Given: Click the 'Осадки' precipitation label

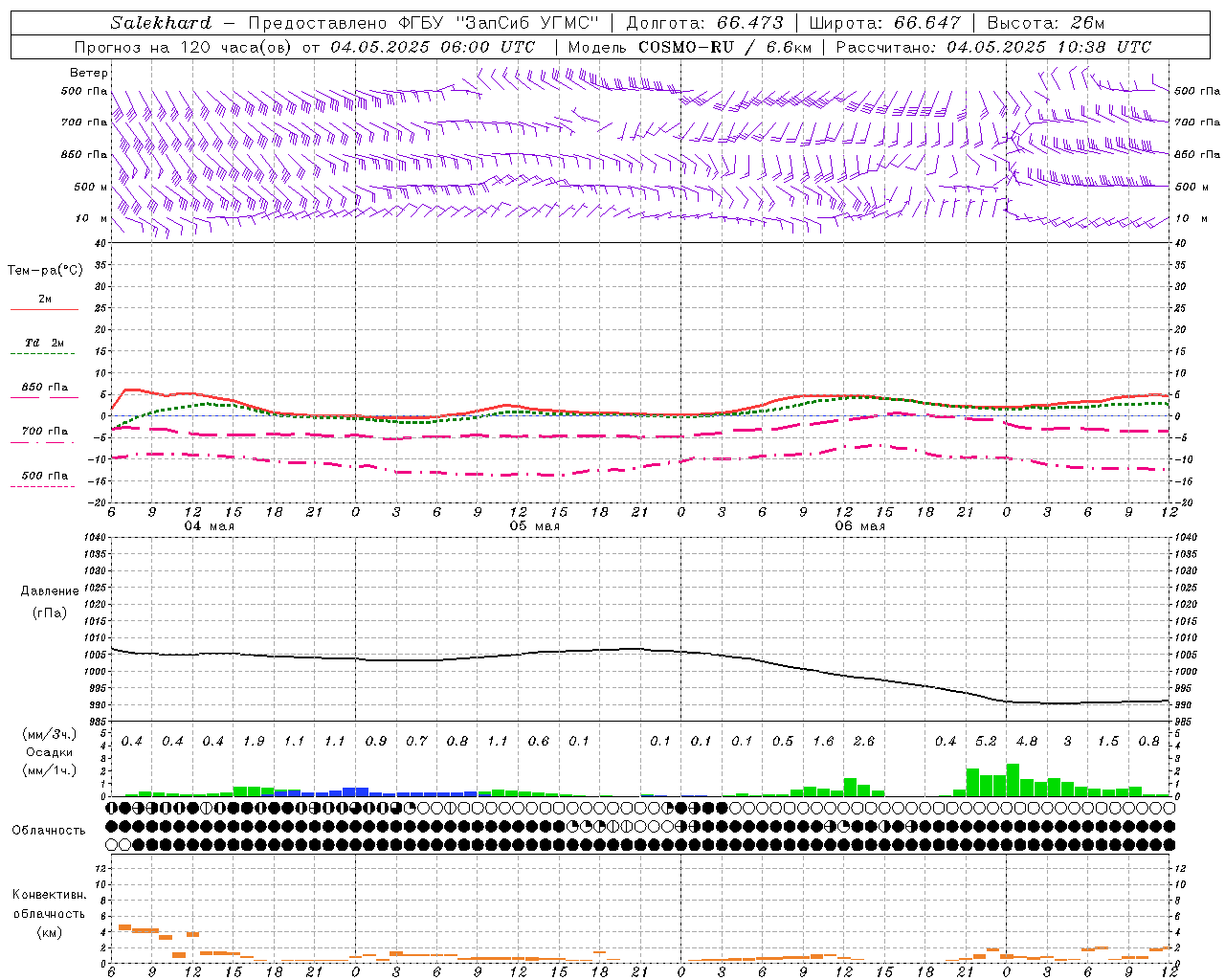Looking at the screenshot, I should click(49, 752).
